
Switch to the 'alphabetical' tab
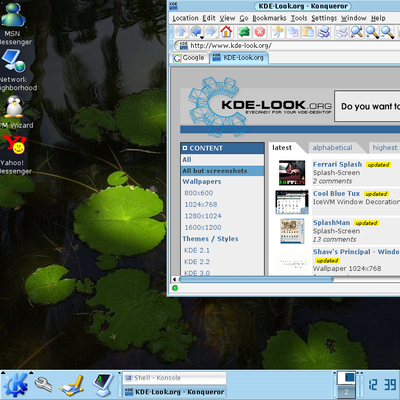tap(332, 148)
